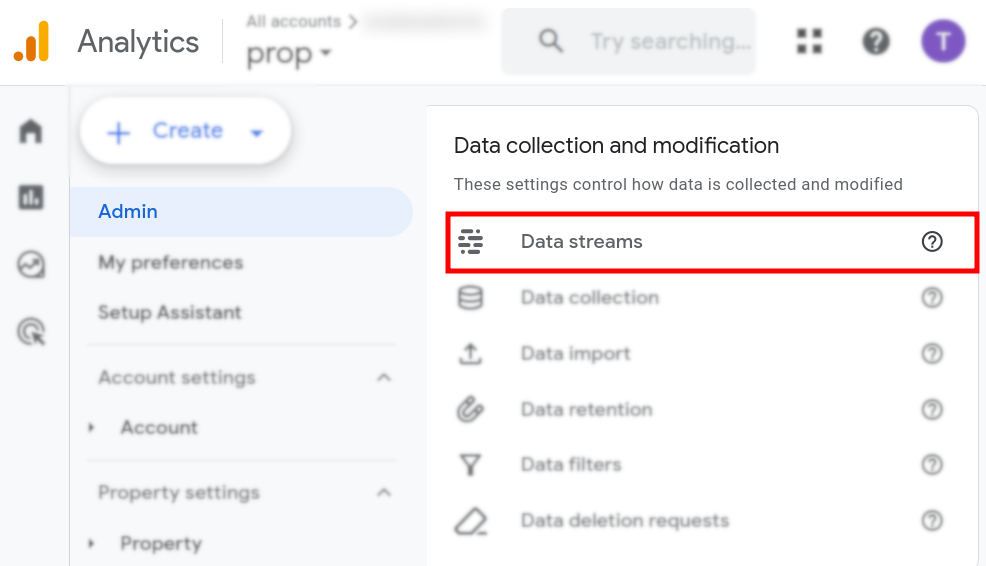Viewport: 986px width, 566px height.
Task: Open the Data streams setting
Action: coord(581,241)
